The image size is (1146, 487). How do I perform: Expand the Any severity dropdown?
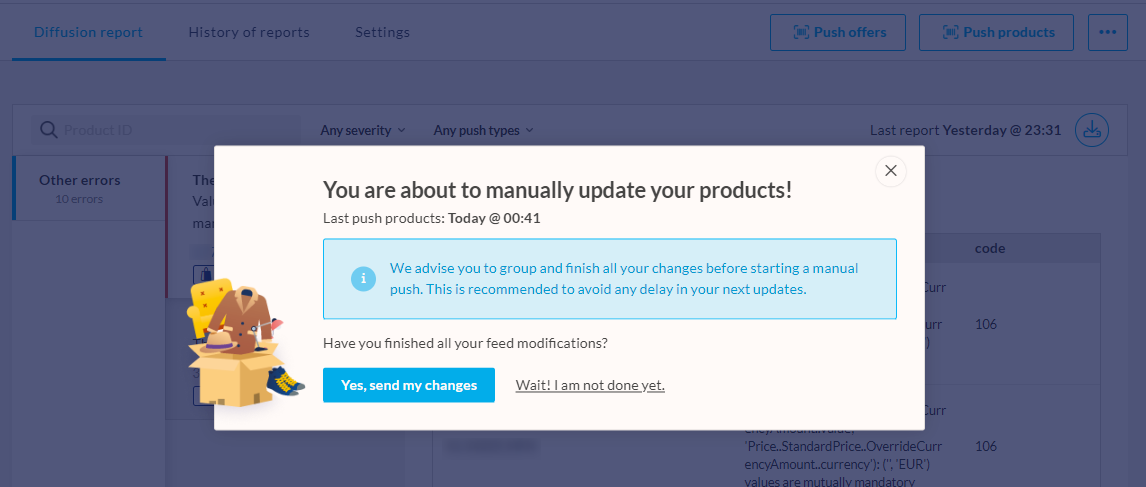[x=362, y=130]
